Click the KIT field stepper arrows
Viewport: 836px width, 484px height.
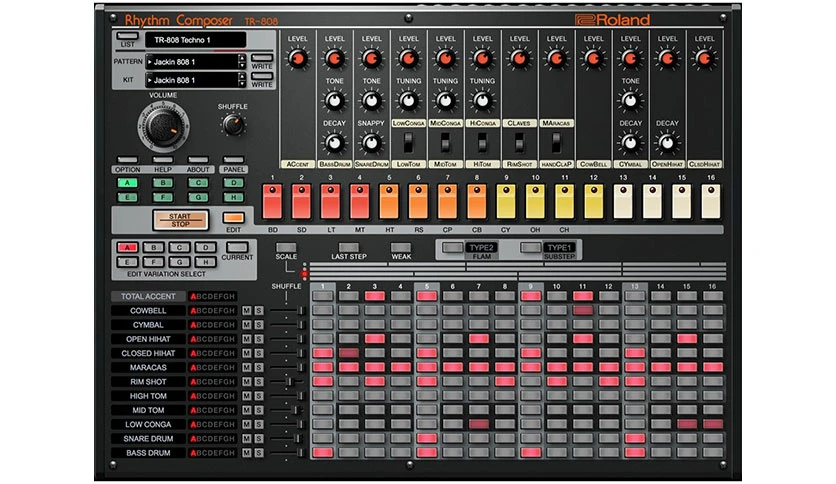[242, 80]
